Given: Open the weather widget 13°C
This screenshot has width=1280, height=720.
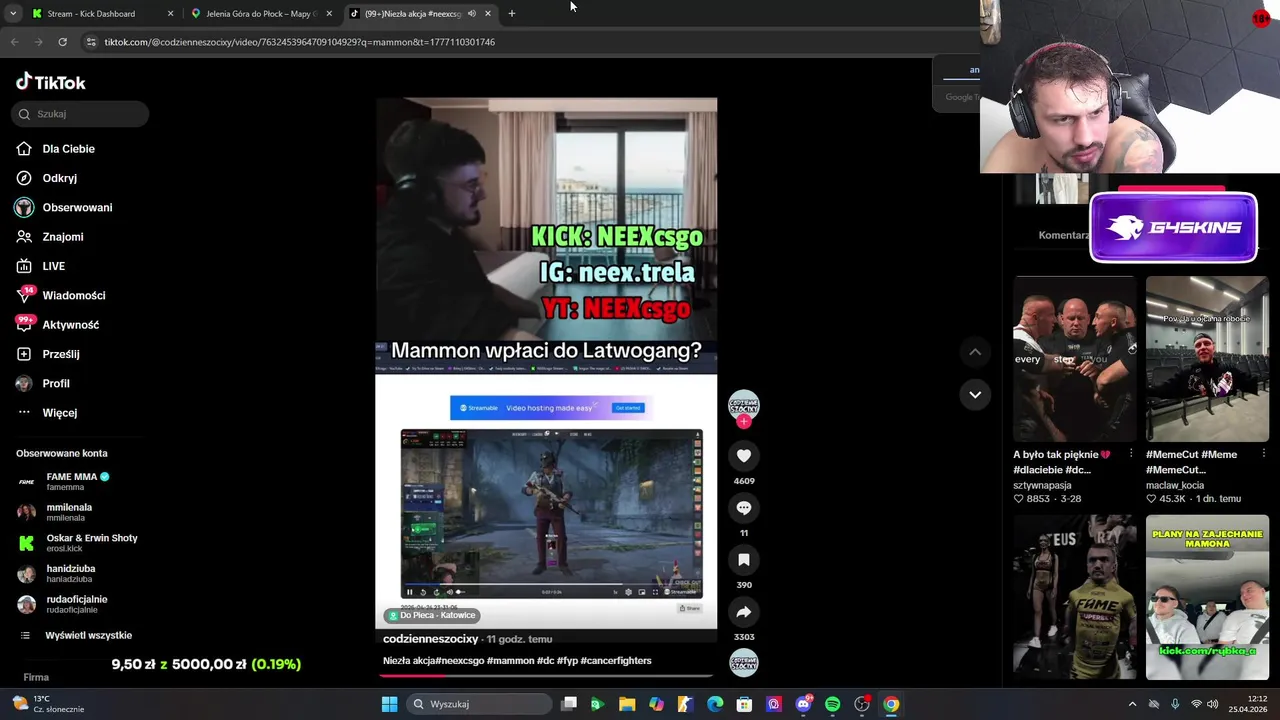Looking at the screenshot, I should tap(50, 704).
